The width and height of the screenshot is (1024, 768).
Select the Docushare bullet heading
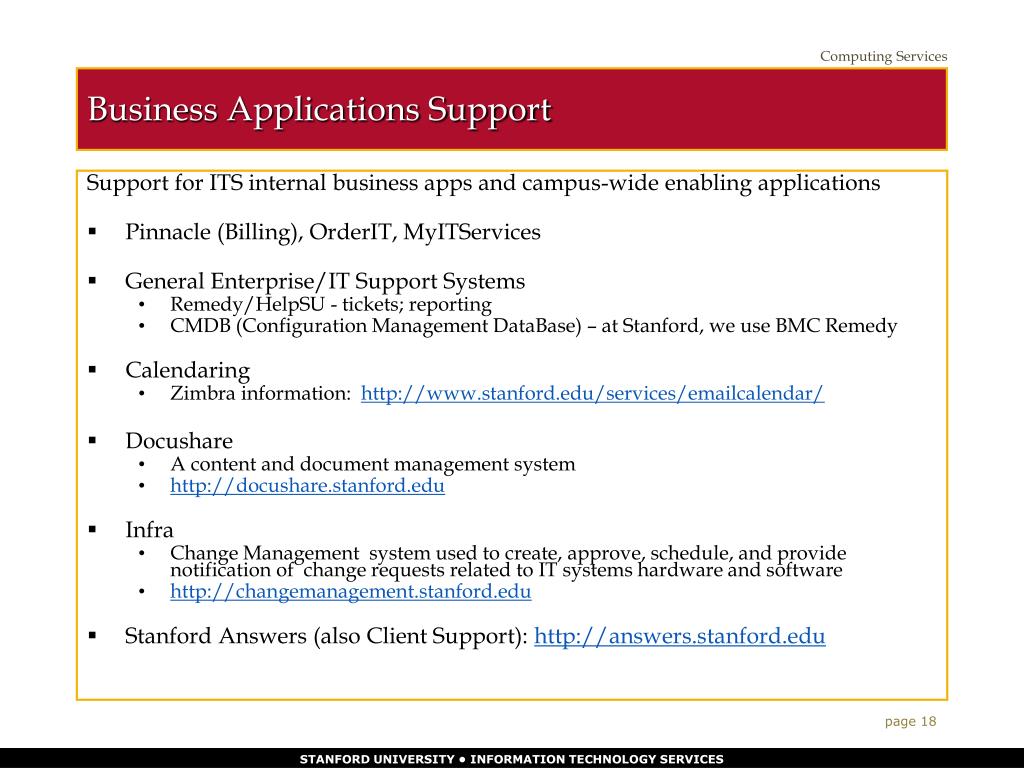coord(179,441)
